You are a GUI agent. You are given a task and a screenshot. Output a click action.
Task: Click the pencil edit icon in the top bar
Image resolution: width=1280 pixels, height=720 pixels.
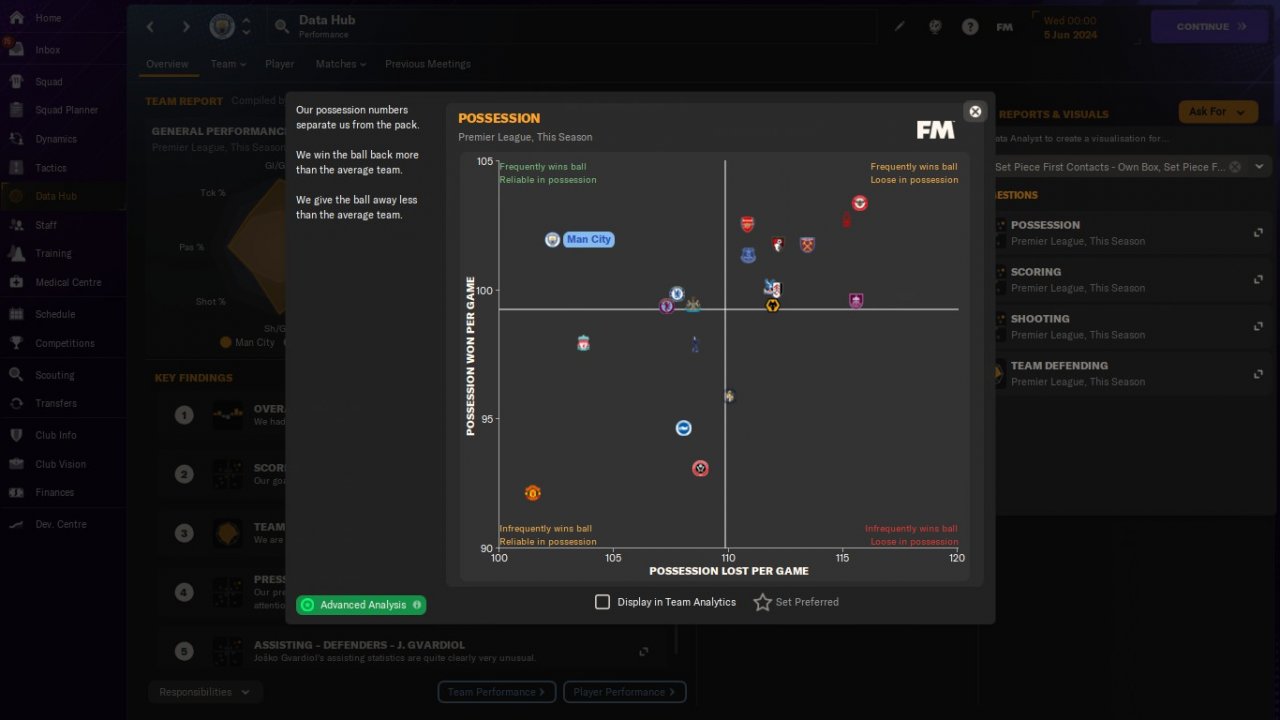(900, 27)
